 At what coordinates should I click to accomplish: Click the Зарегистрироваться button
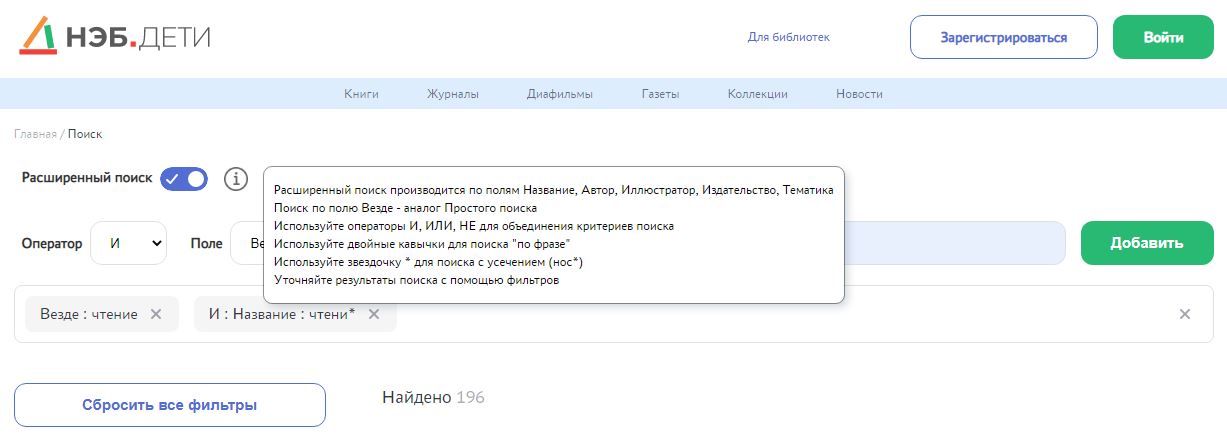click(1003, 38)
